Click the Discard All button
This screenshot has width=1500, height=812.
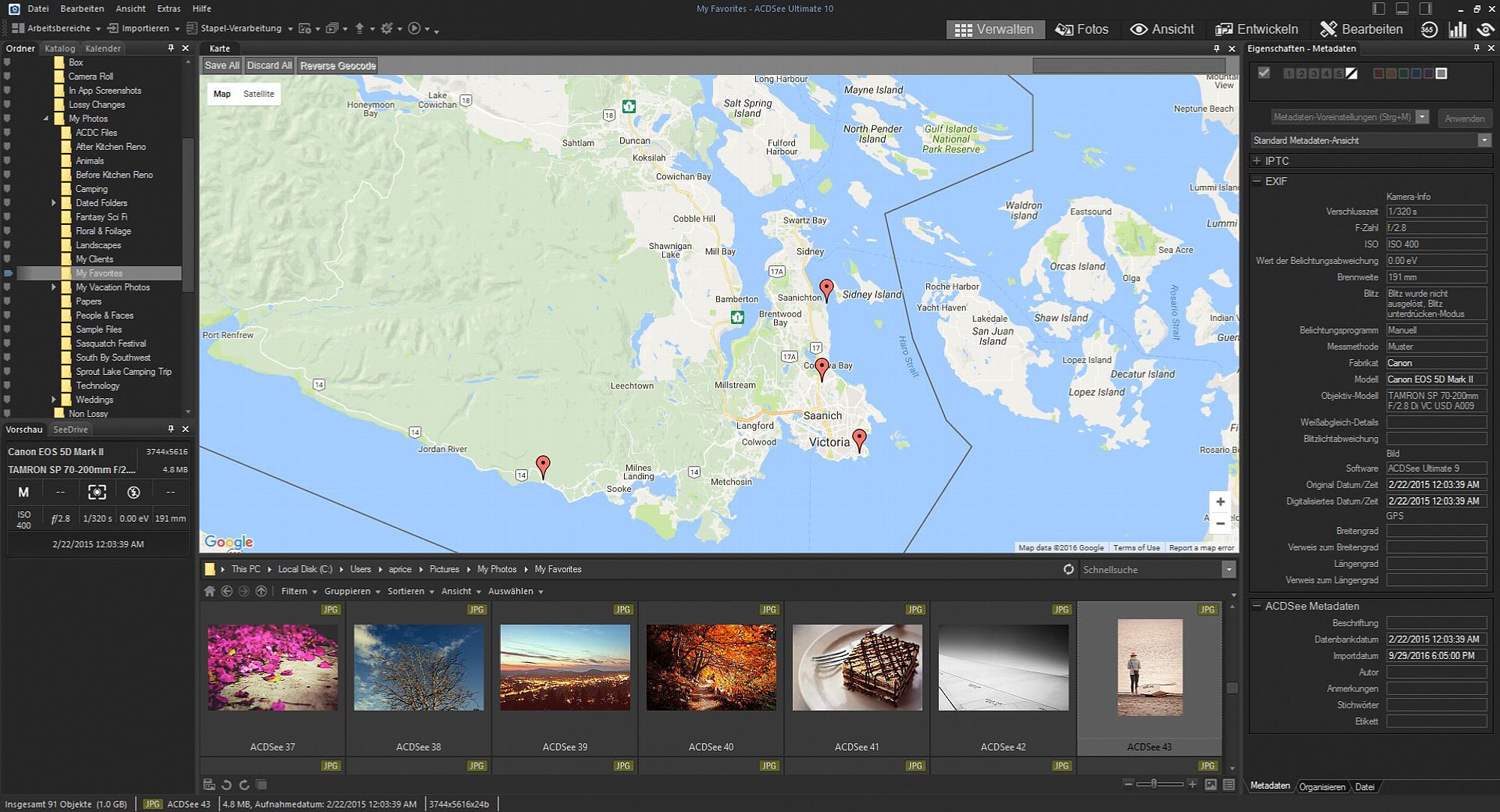269,66
